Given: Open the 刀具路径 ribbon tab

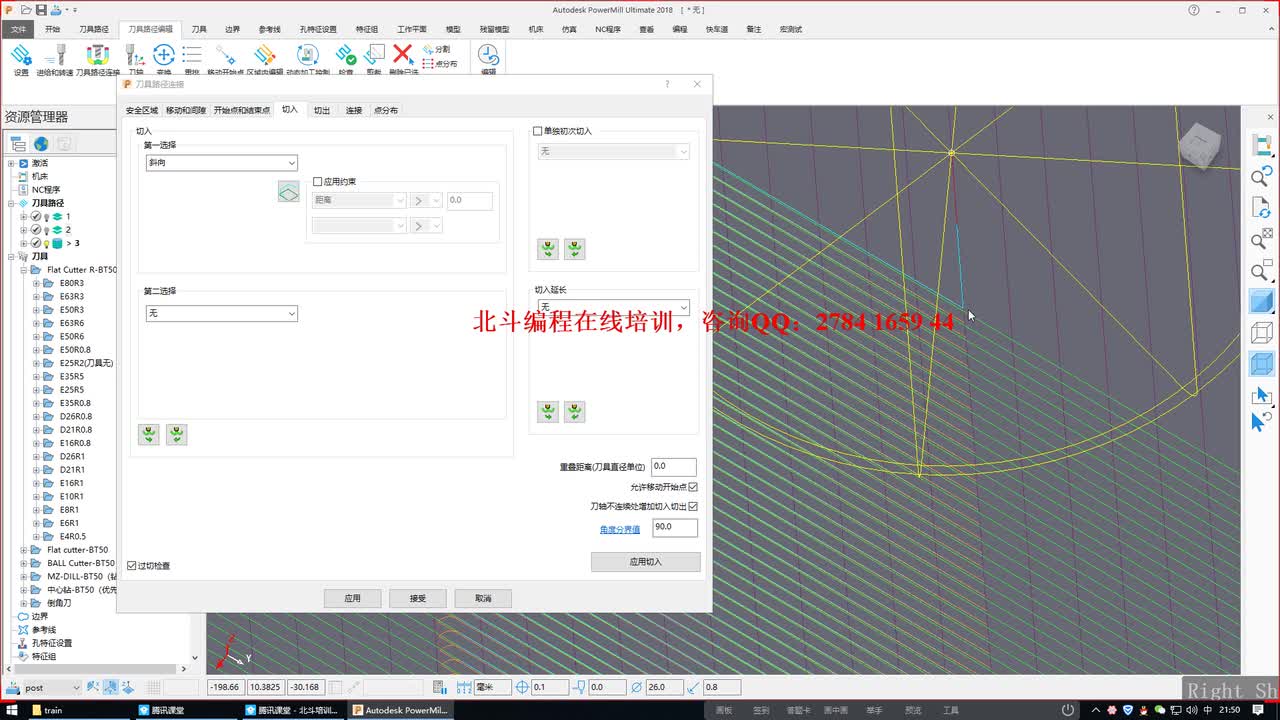Looking at the screenshot, I should click(x=94, y=29).
